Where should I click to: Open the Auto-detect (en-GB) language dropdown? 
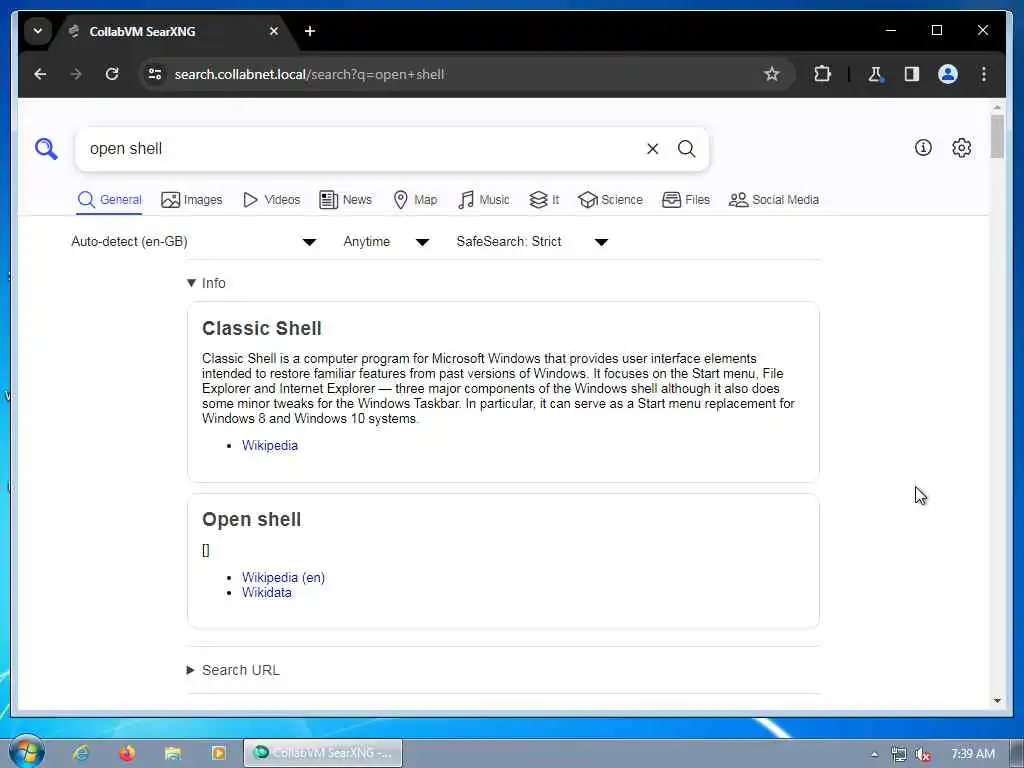(194, 242)
